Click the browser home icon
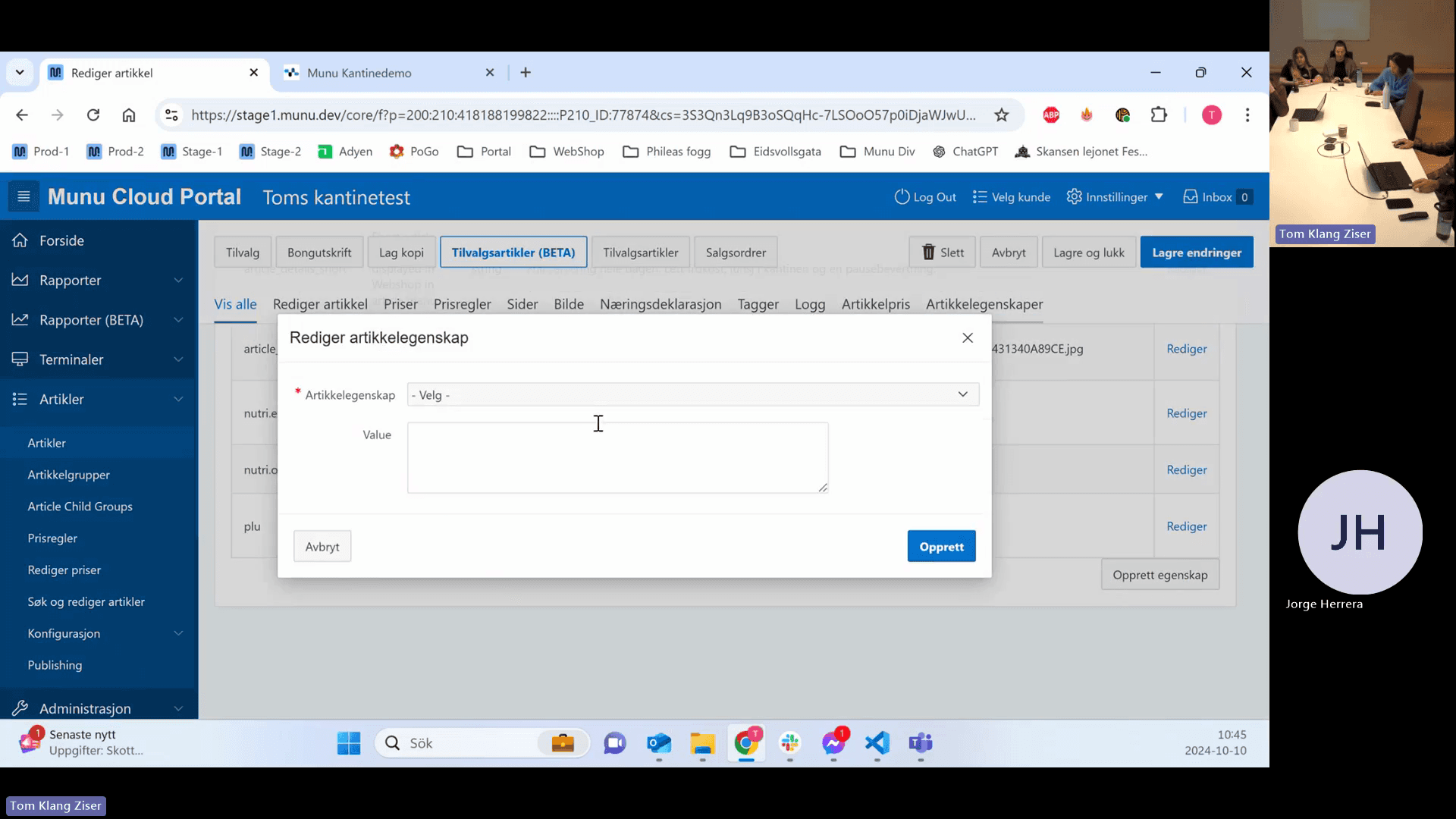1456x819 pixels. click(129, 115)
